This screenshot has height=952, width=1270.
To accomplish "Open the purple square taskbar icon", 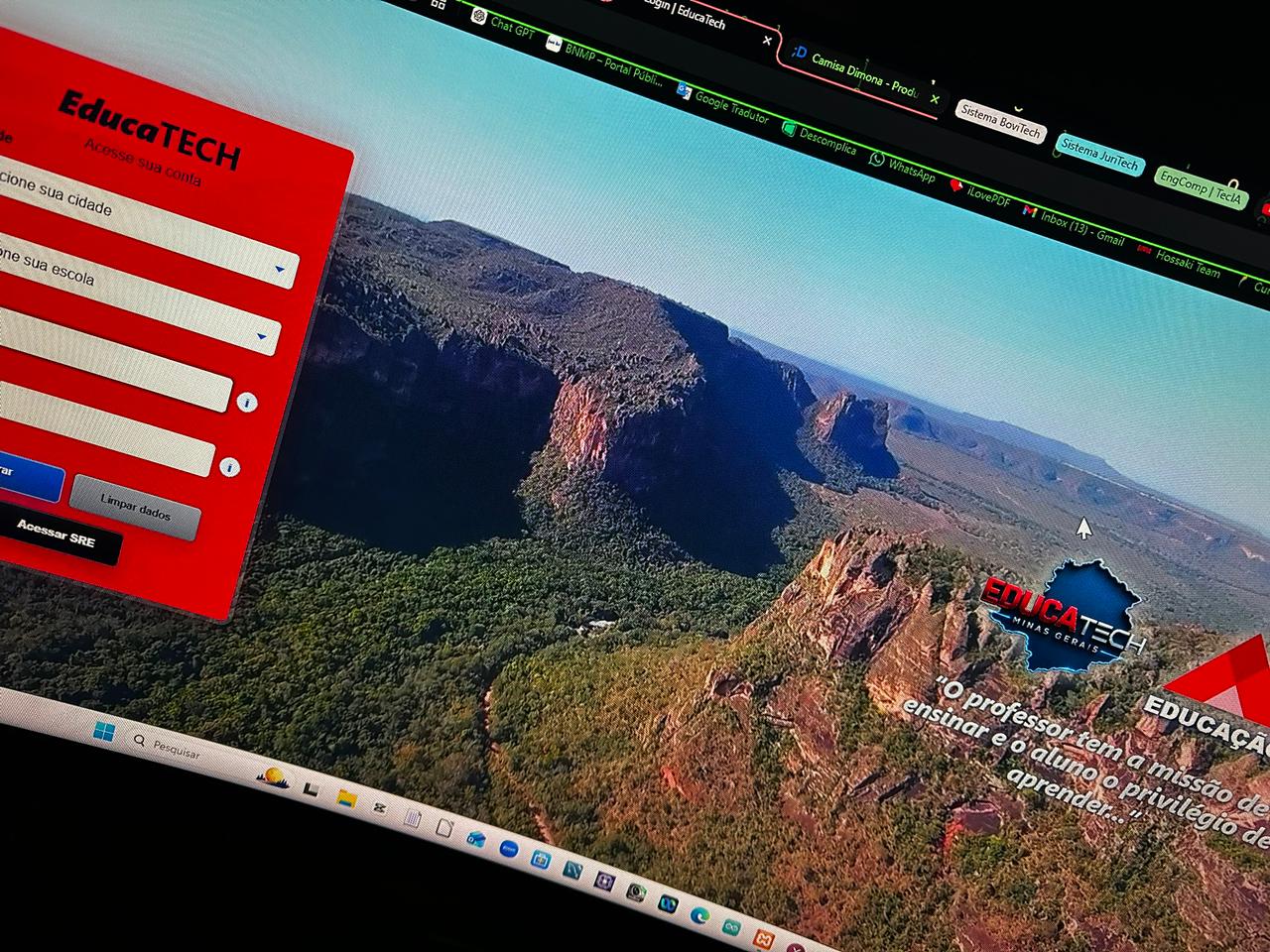I will [x=605, y=882].
